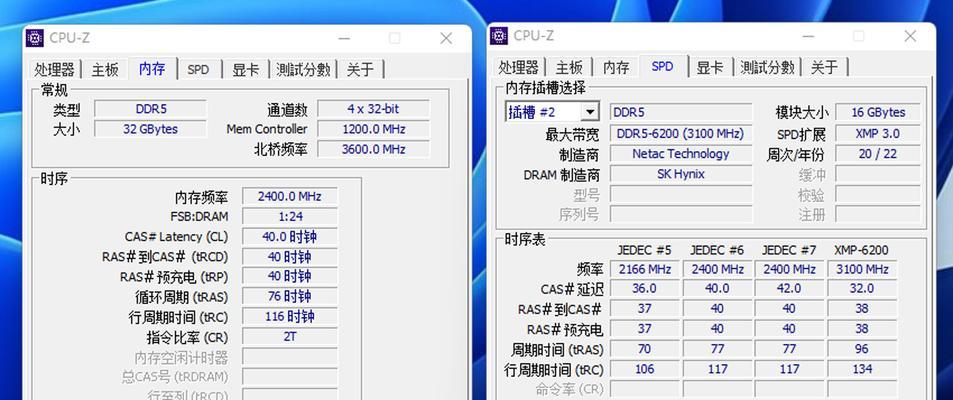Click the 2400.0 MHz 内存频率 value
The height and width of the screenshot is (400, 953).
[289, 196]
